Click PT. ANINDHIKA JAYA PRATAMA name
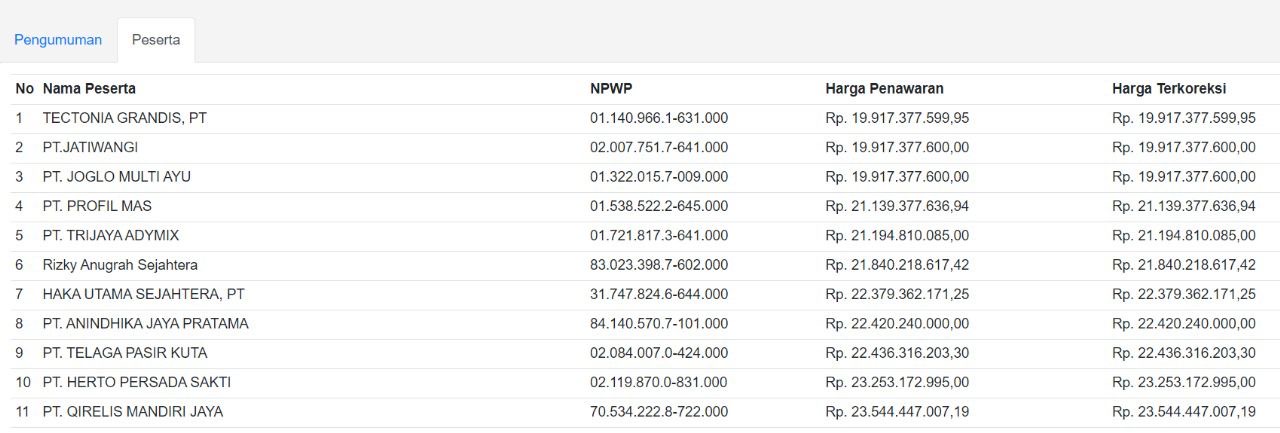The width and height of the screenshot is (1280, 433). (145, 323)
